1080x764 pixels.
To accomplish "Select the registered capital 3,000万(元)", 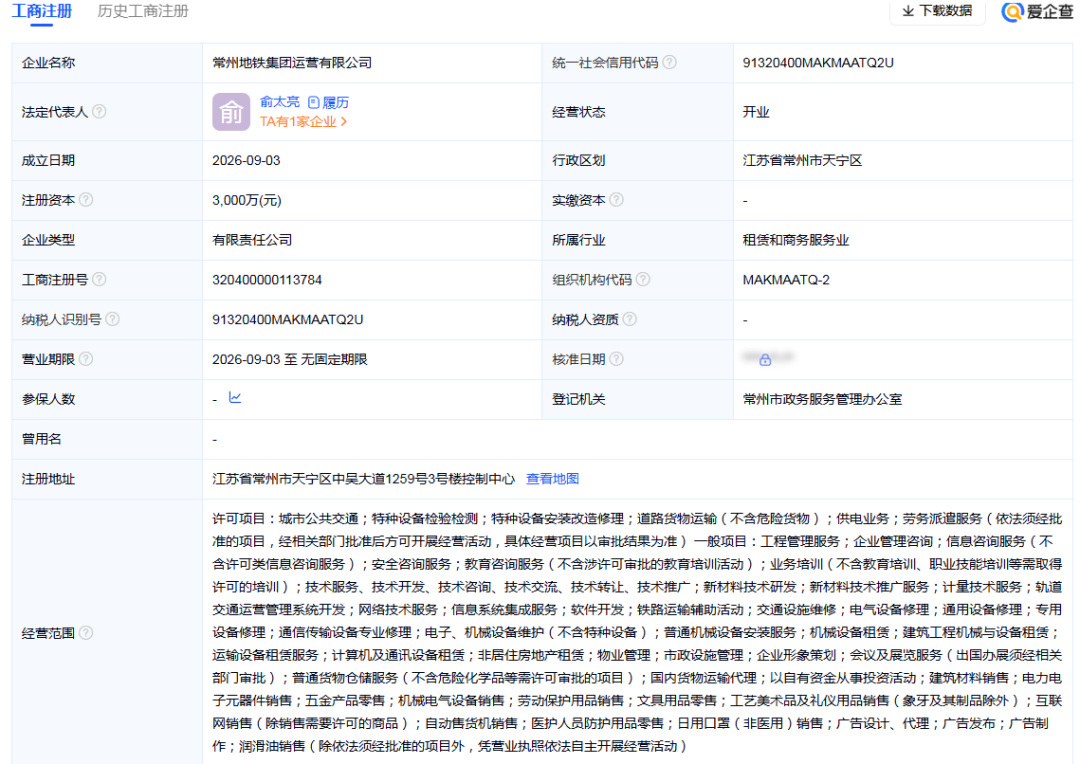I will [x=247, y=200].
